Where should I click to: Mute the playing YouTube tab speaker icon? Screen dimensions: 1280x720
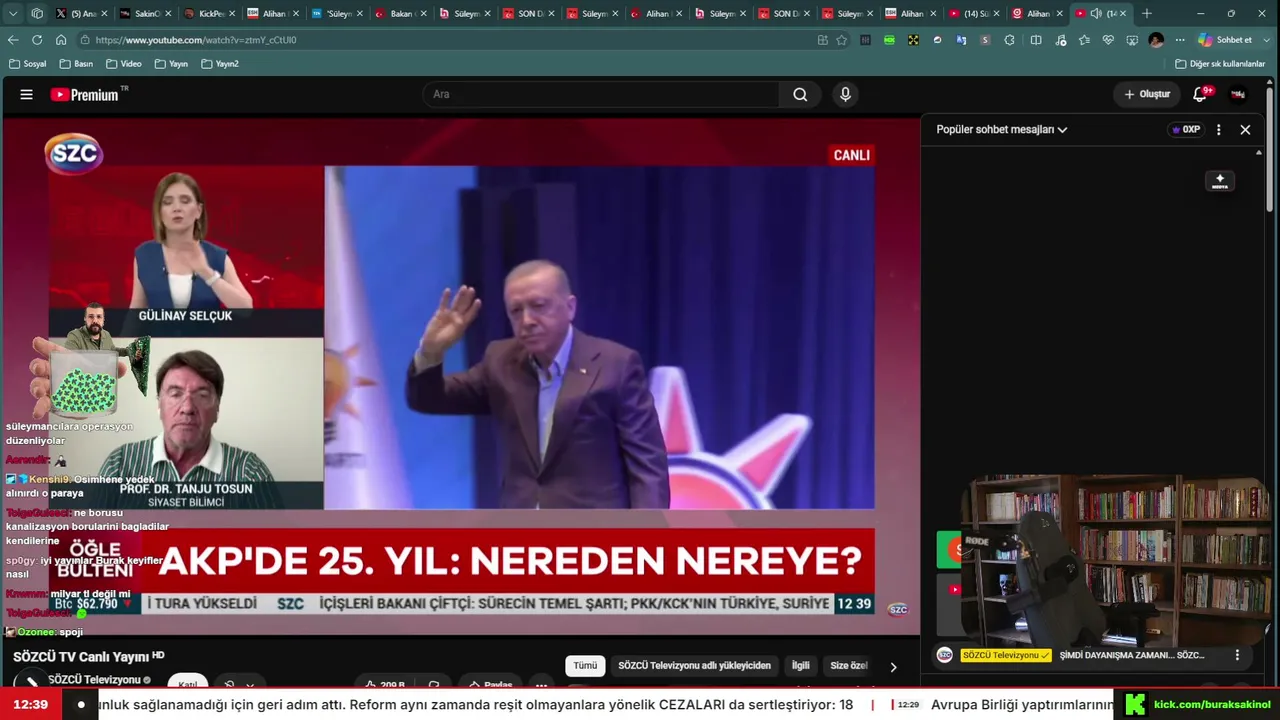pyautogui.click(x=1096, y=14)
